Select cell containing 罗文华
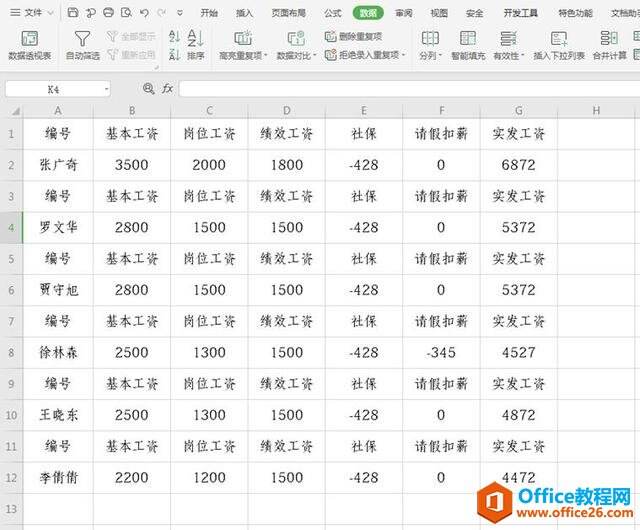Image resolution: width=640 pixels, height=530 pixels. point(58,227)
